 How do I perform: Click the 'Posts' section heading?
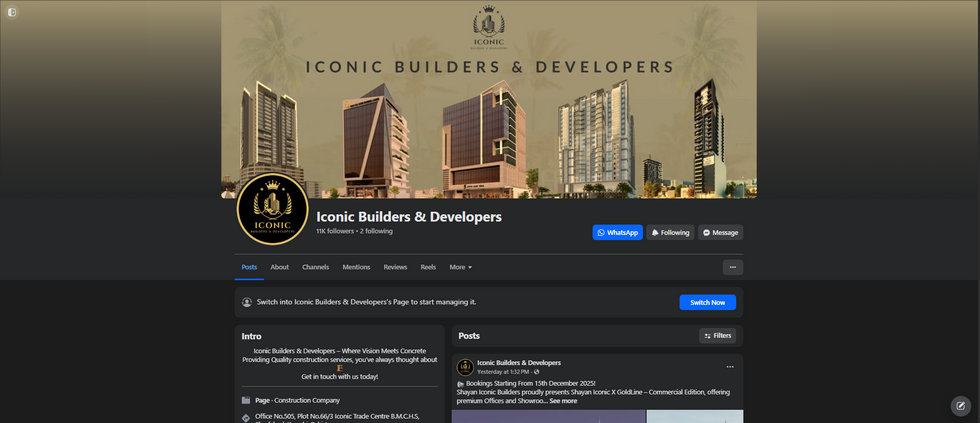[x=469, y=336]
